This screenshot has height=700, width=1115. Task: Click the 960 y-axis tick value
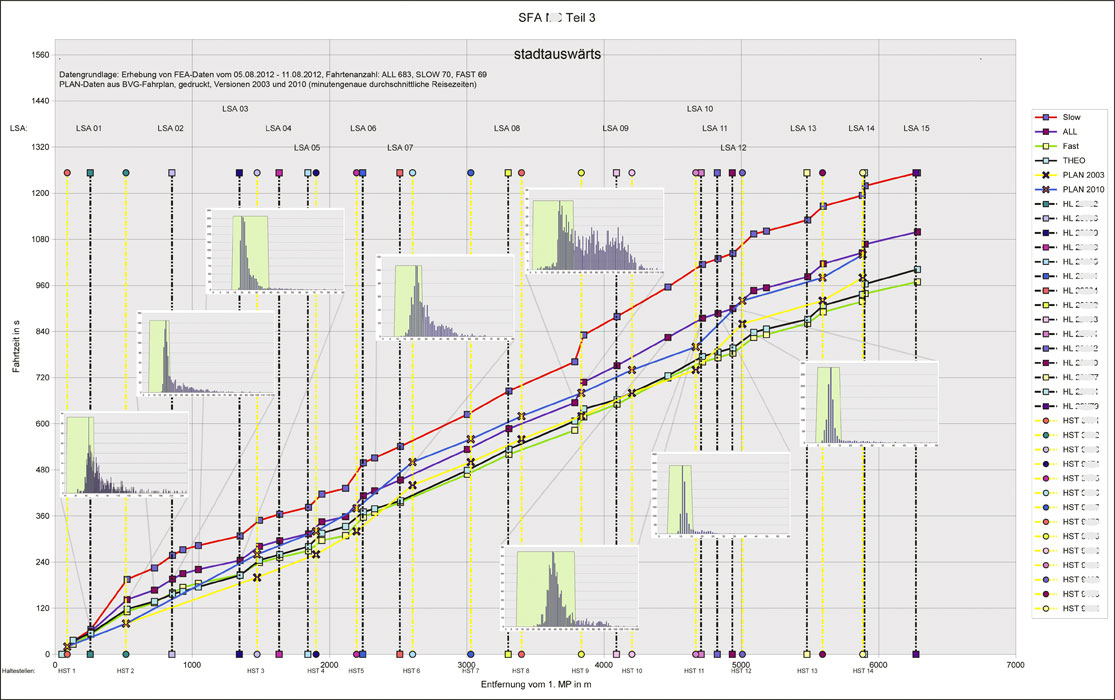[x=43, y=286]
